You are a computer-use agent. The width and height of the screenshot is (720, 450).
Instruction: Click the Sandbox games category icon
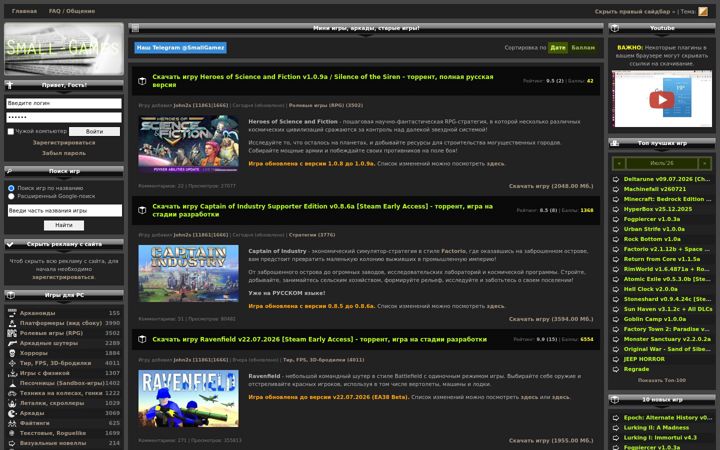[12, 383]
